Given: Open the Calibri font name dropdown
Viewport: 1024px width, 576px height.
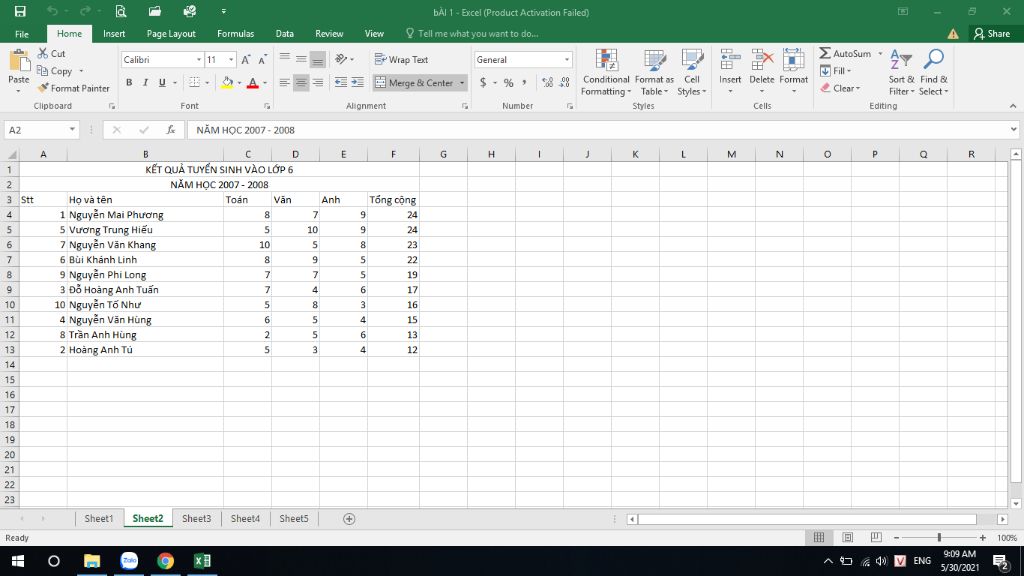Looking at the screenshot, I should pyautogui.click(x=199, y=59).
